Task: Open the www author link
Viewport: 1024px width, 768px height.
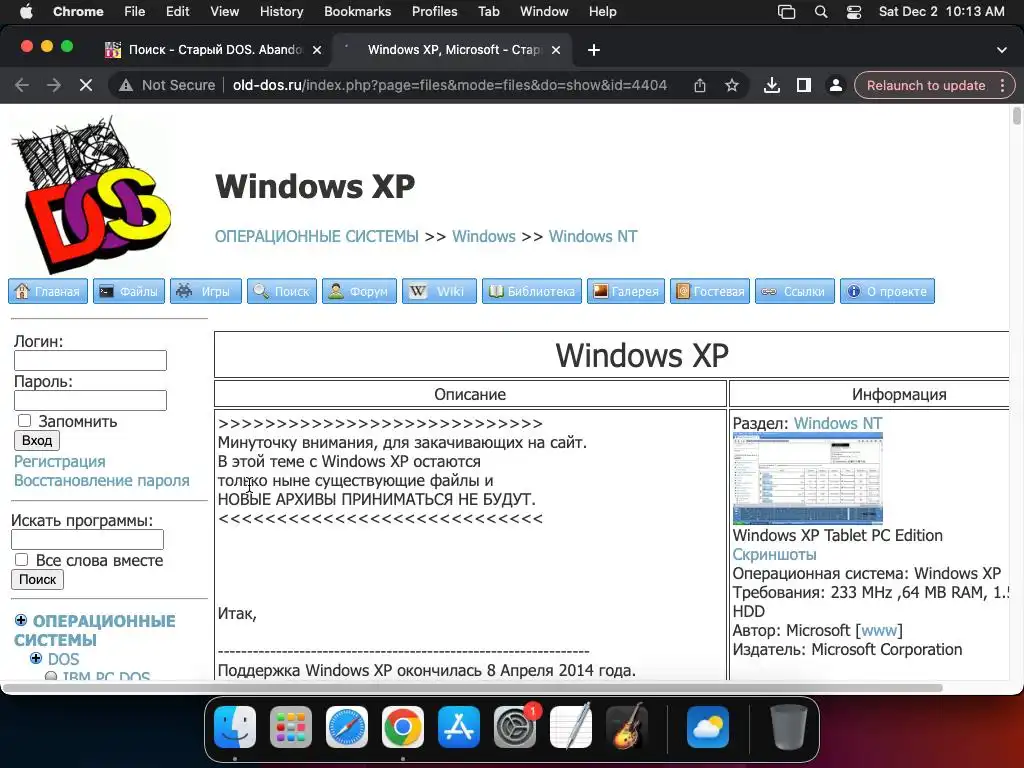Action: pyautogui.click(x=879, y=630)
